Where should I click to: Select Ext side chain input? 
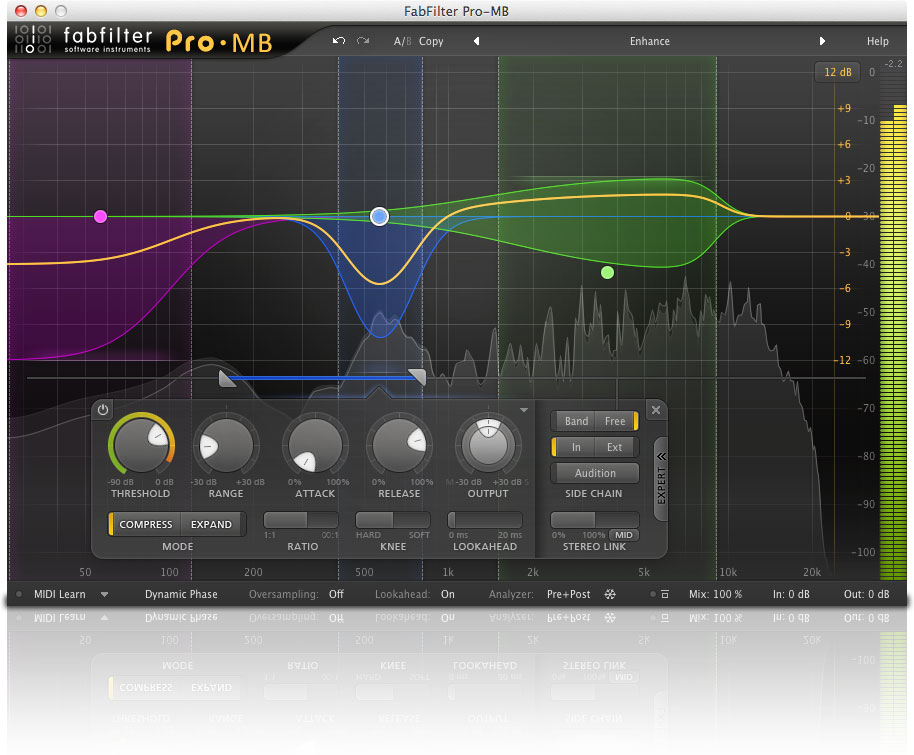coord(616,448)
